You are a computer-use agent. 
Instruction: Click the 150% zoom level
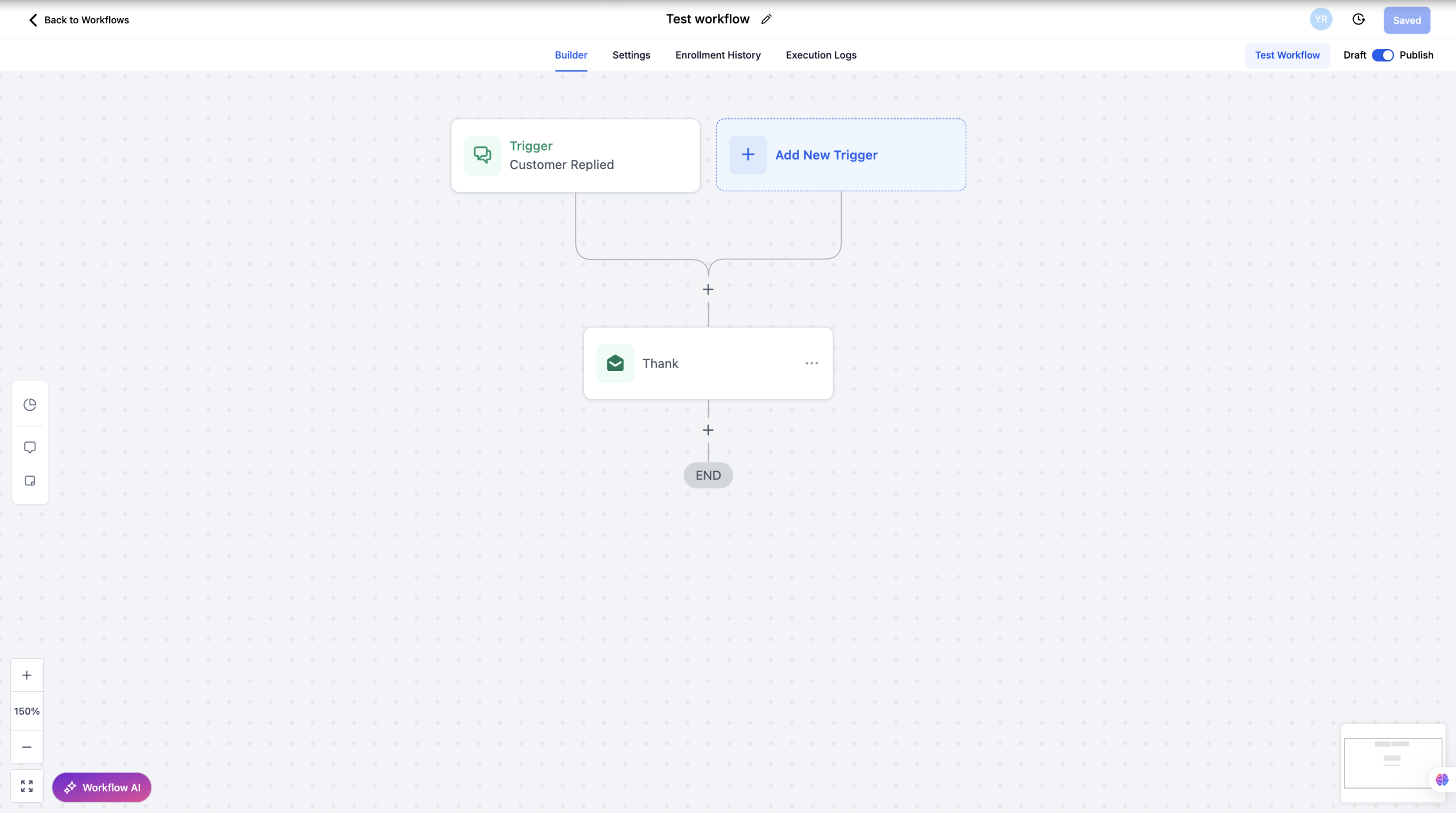27,711
